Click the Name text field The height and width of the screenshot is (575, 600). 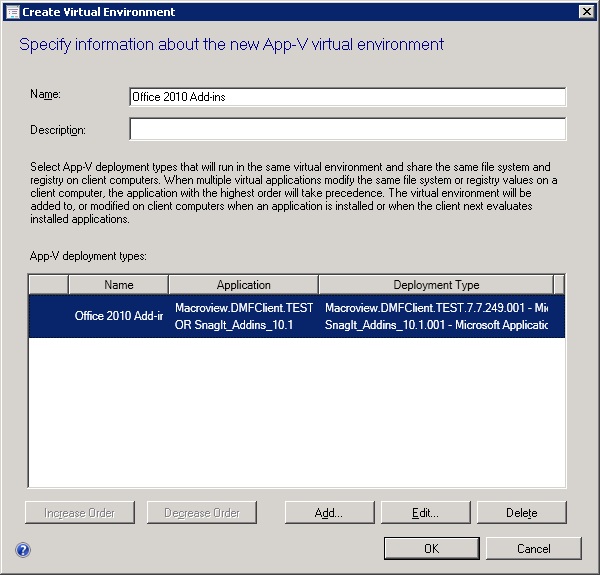[x=347, y=97]
